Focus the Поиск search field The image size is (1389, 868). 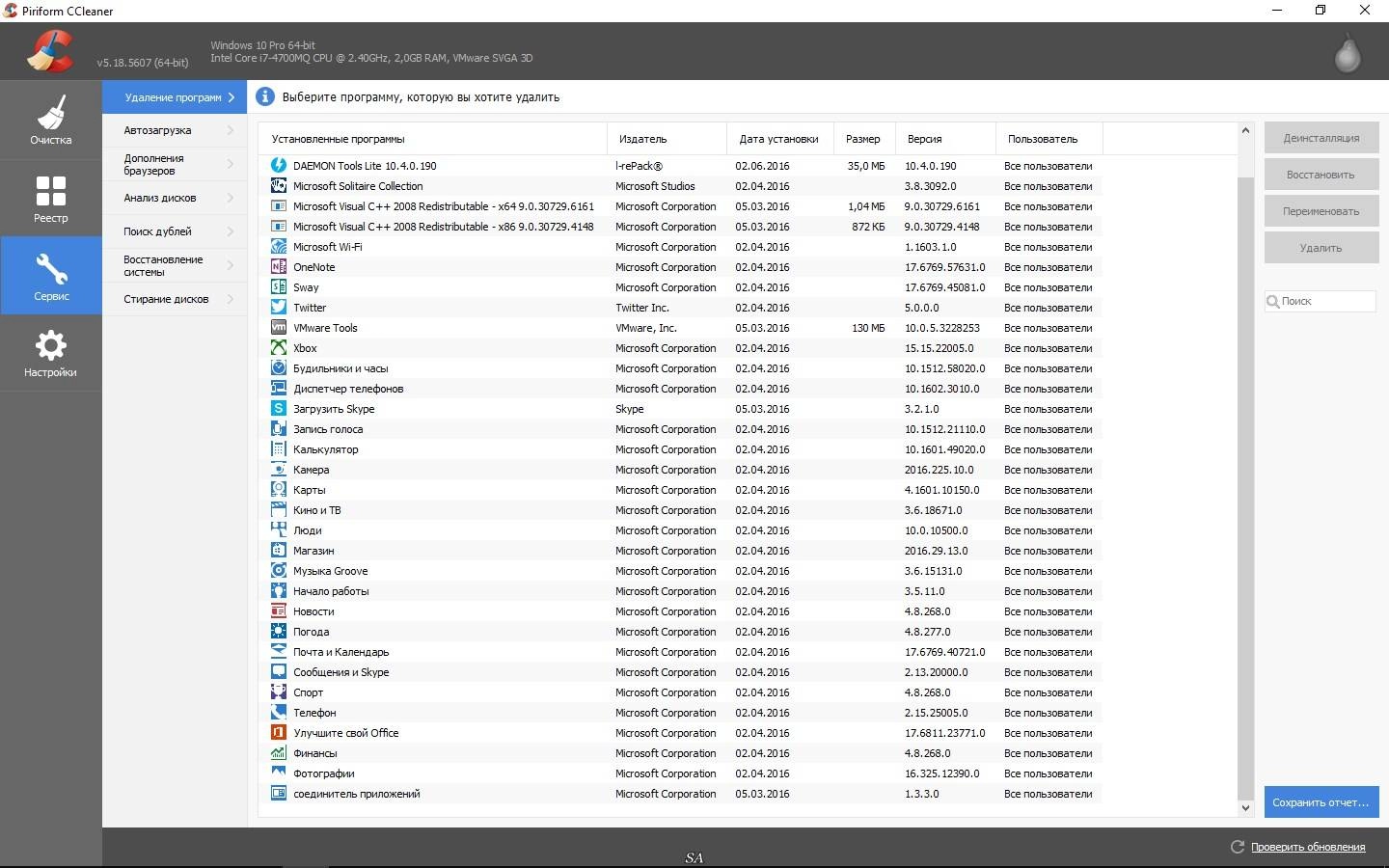1321,301
